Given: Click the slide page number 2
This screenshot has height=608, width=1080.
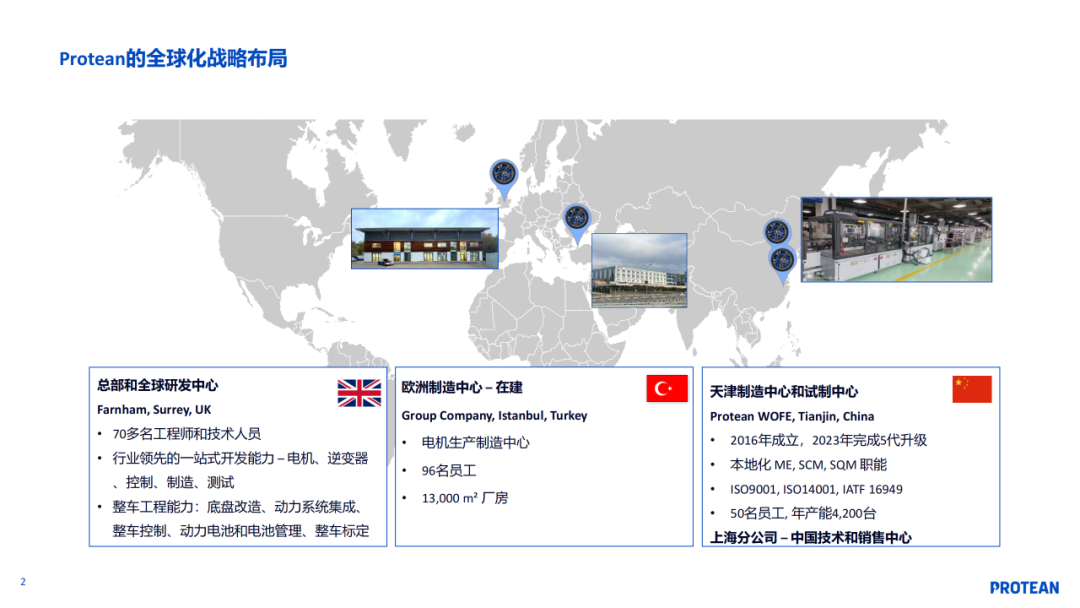Looking at the screenshot, I should (x=23, y=582).
